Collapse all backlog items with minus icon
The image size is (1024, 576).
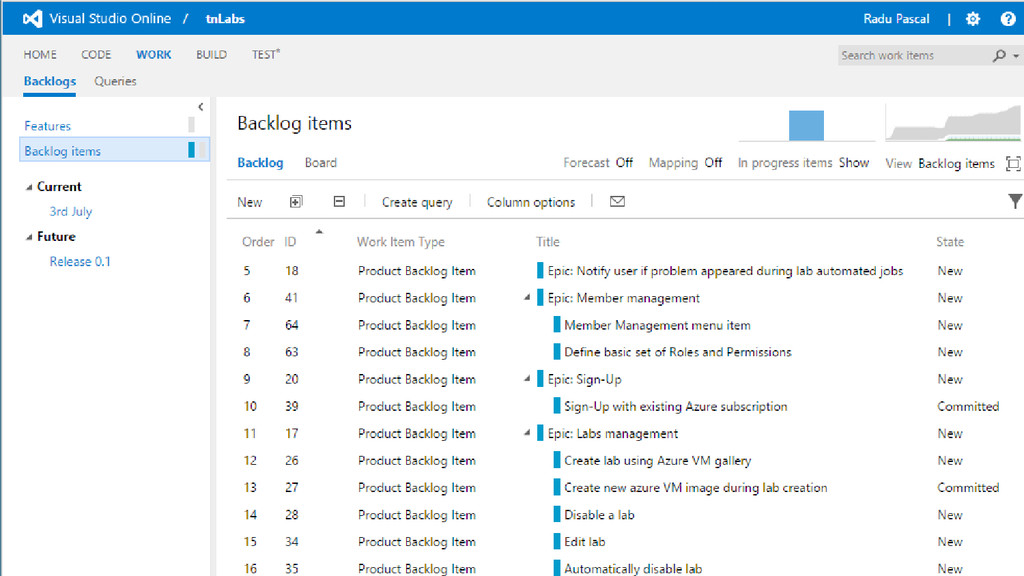pos(339,202)
